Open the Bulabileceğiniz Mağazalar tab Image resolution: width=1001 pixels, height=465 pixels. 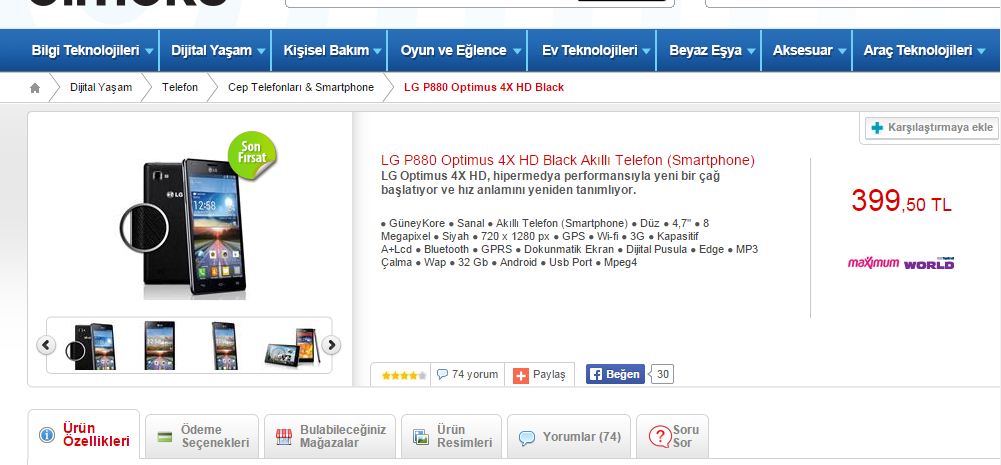click(330, 436)
